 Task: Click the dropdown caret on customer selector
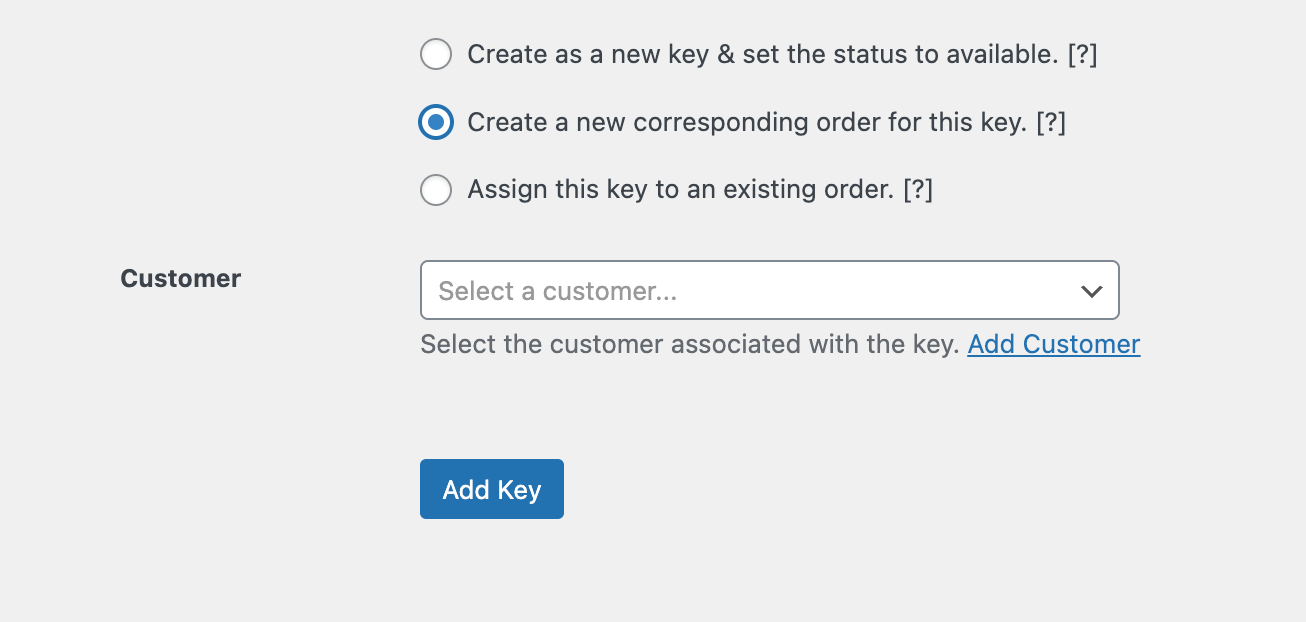pos(1090,290)
